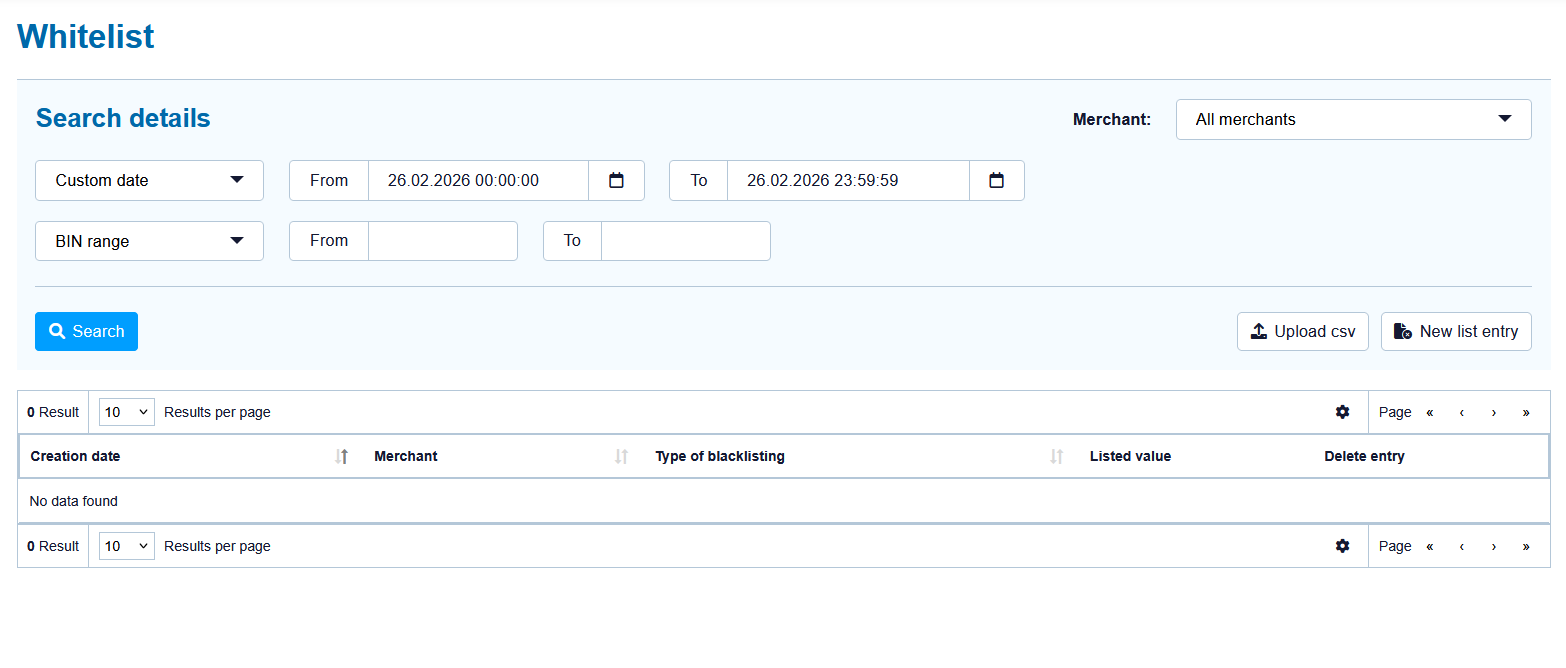Click the Search button
The height and width of the screenshot is (668, 1566).
86,332
